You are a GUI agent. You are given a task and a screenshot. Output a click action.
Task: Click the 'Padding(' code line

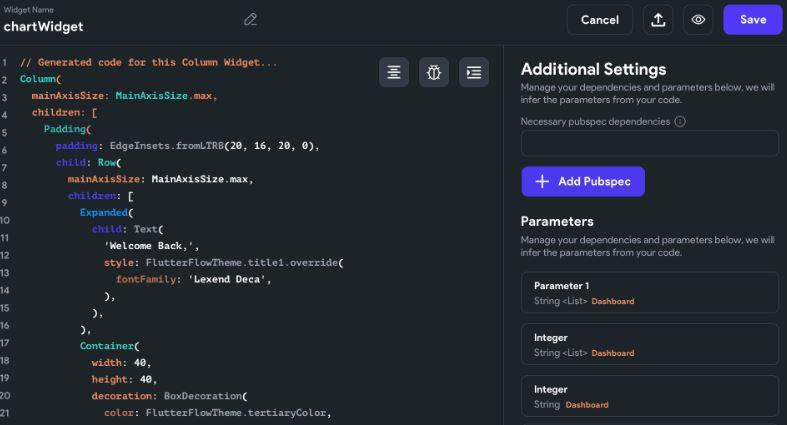[67, 129]
